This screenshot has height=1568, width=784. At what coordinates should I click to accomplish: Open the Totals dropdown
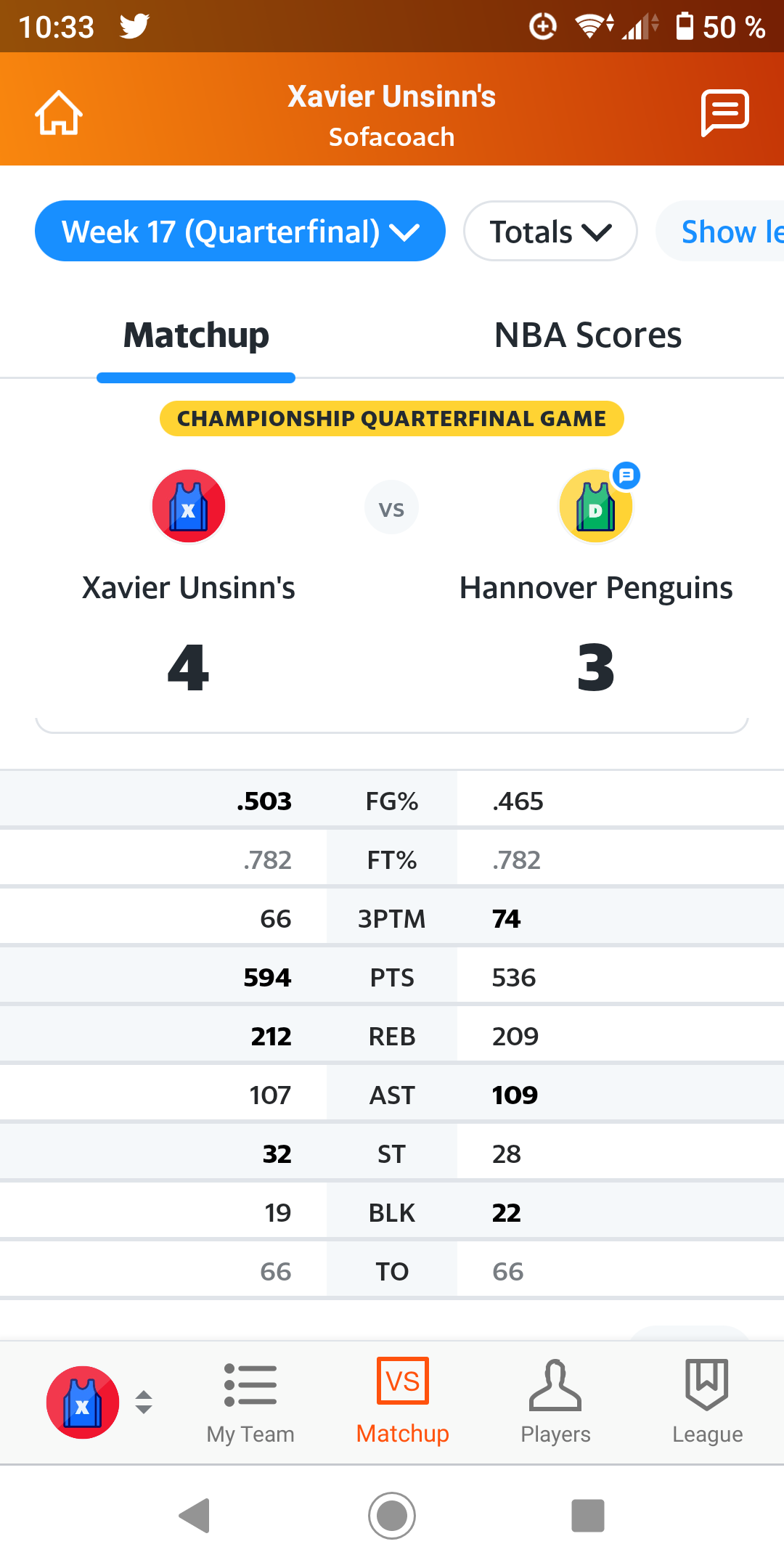[550, 232]
